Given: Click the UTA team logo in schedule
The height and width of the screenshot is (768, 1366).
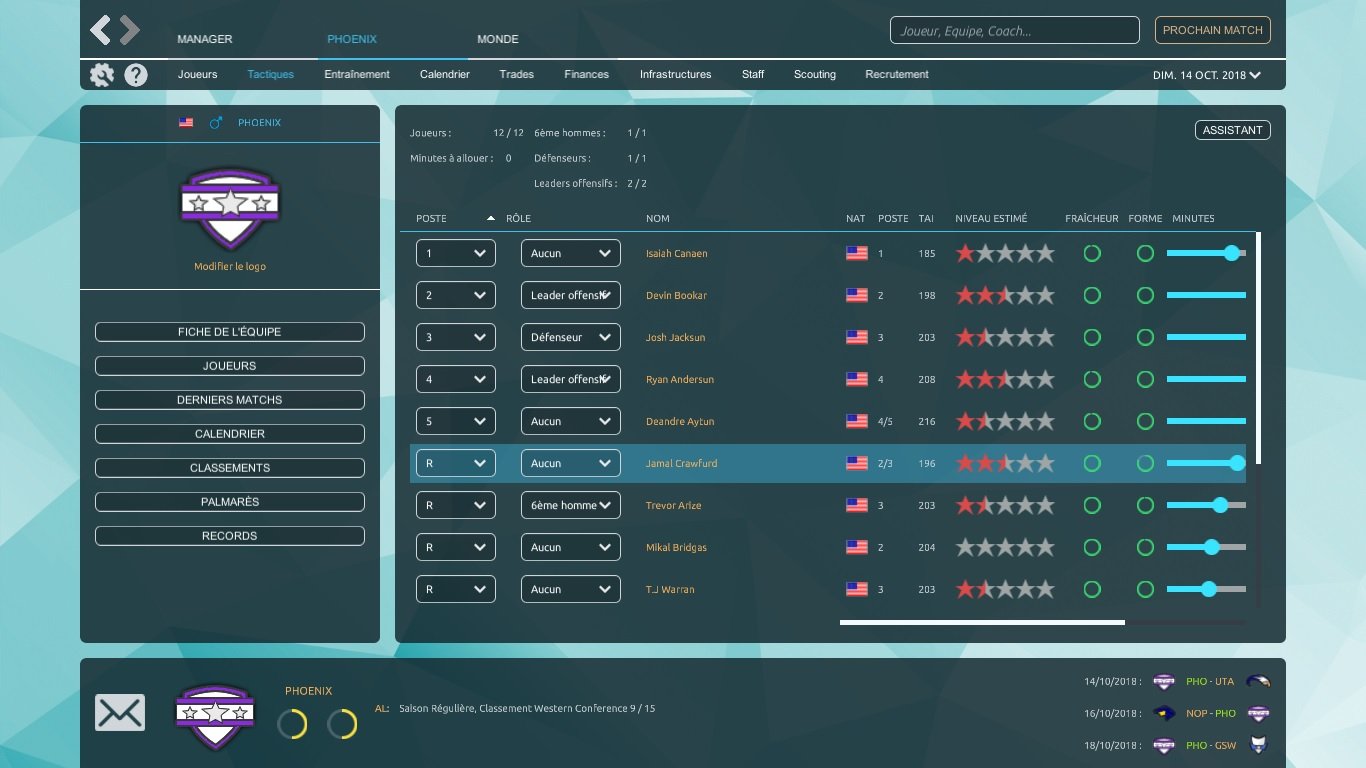Looking at the screenshot, I should 1258,682.
